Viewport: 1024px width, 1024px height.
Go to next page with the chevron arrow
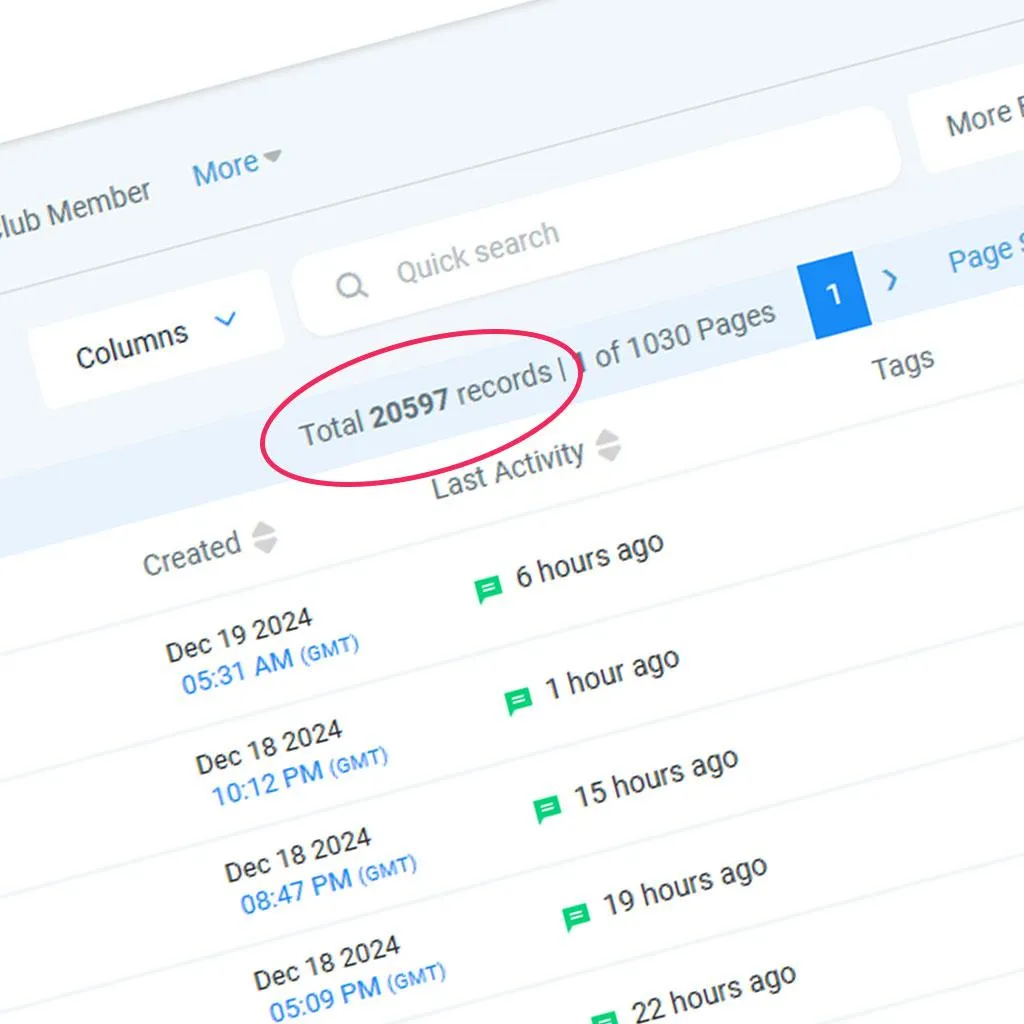(x=890, y=280)
